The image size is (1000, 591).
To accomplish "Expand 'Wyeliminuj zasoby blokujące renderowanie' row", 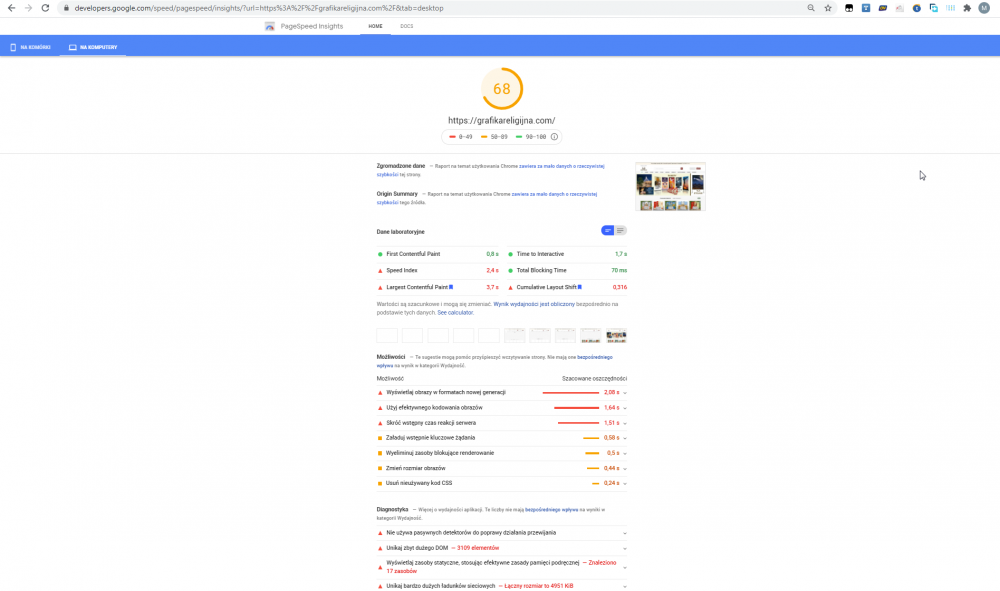I will click(x=502, y=453).
